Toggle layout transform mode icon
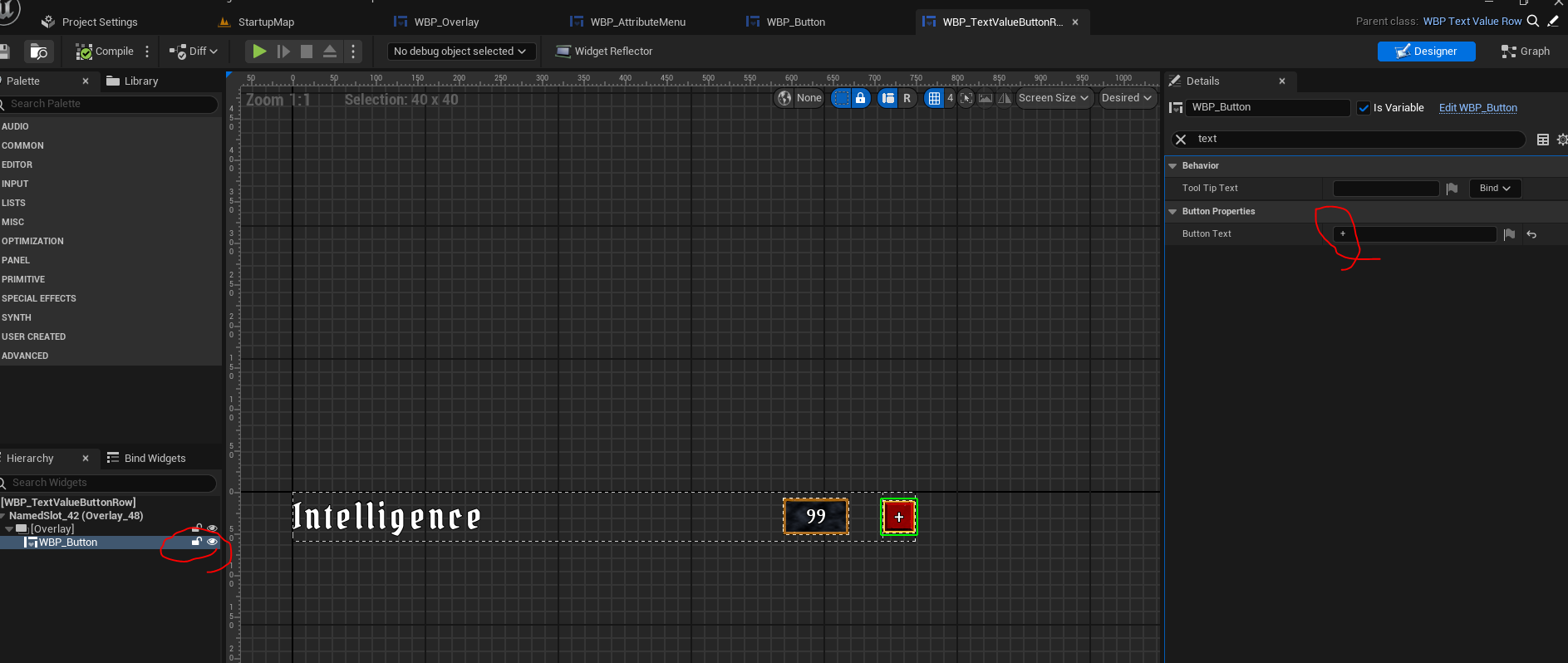The height and width of the screenshot is (663, 1568). pyautogui.click(x=888, y=98)
